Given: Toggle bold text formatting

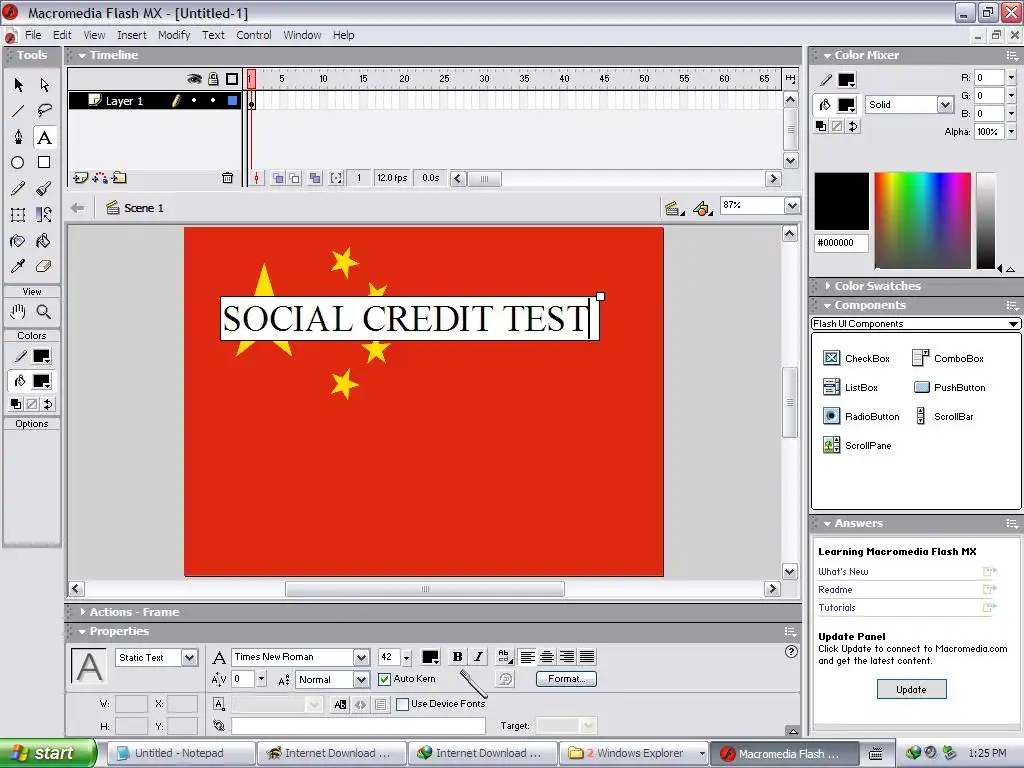Looking at the screenshot, I should tap(458, 657).
